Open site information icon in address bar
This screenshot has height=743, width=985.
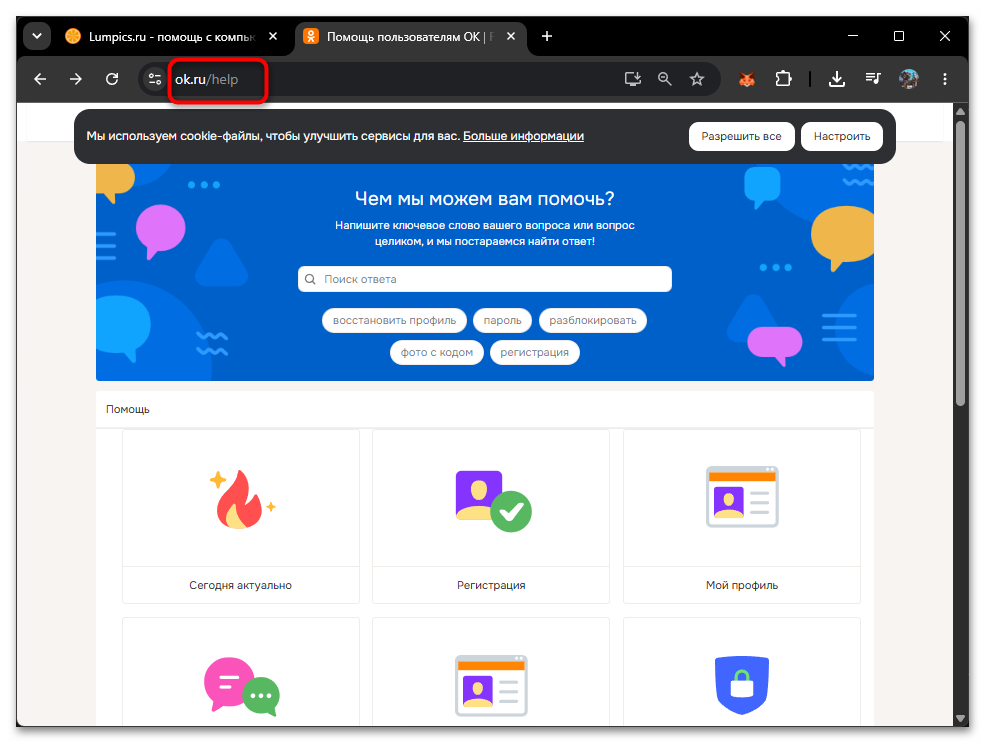click(x=154, y=79)
